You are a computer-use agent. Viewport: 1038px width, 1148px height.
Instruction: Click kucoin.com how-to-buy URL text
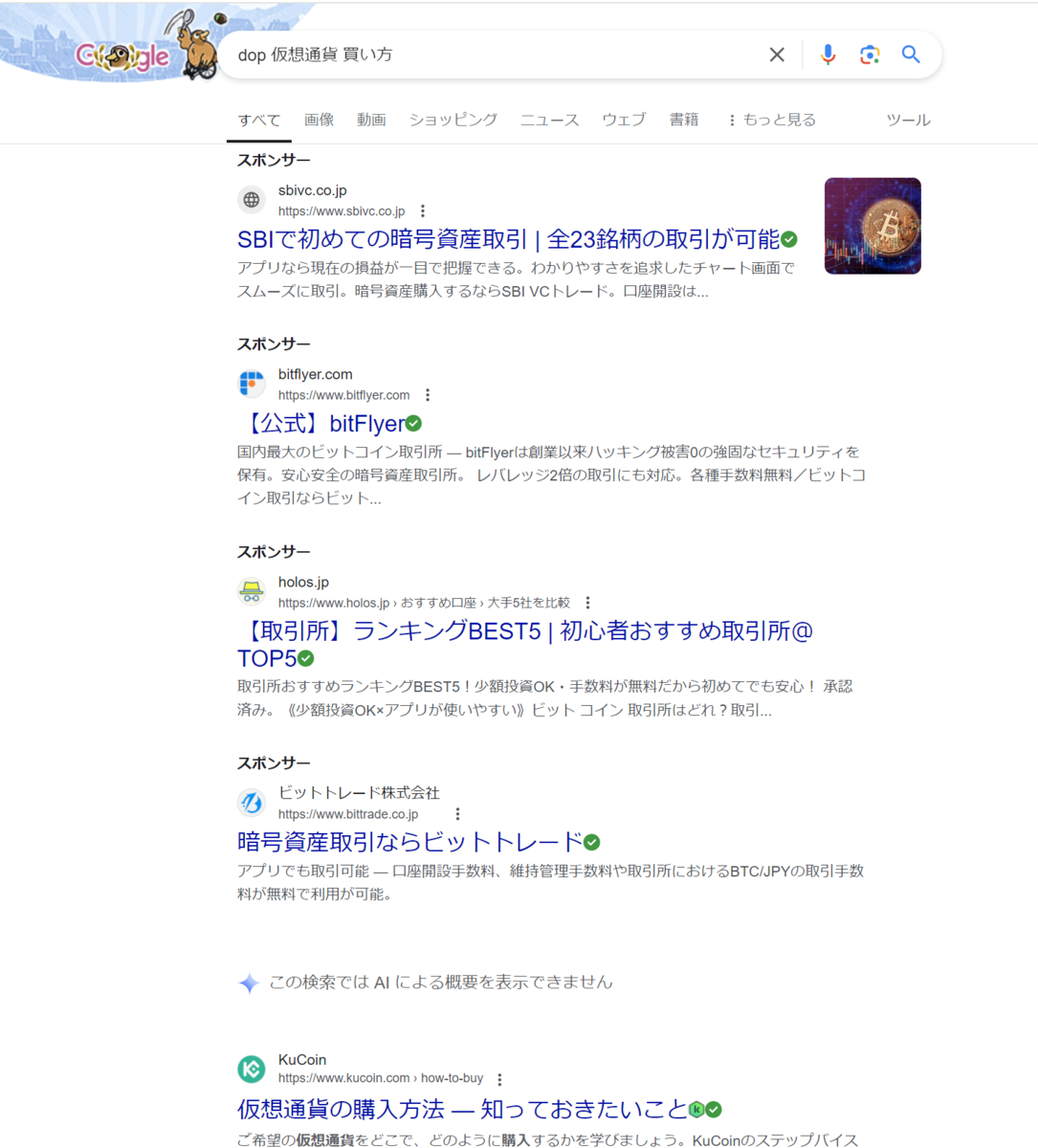(381, 1078)
